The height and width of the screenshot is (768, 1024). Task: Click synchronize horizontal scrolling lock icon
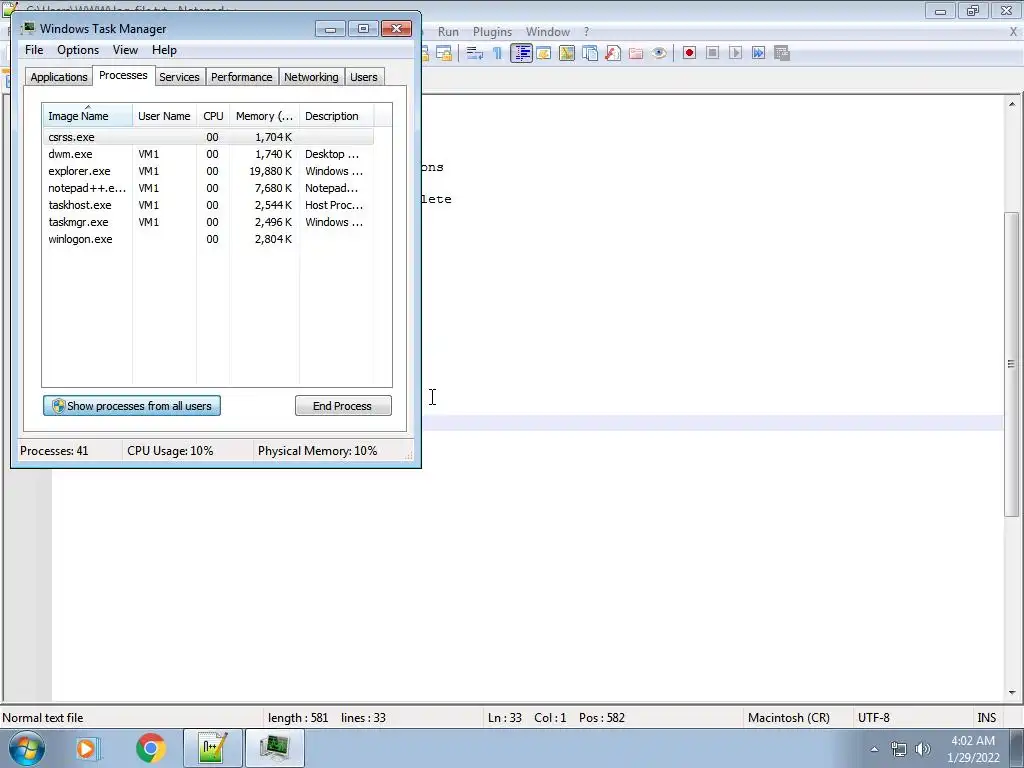[444, 53]
